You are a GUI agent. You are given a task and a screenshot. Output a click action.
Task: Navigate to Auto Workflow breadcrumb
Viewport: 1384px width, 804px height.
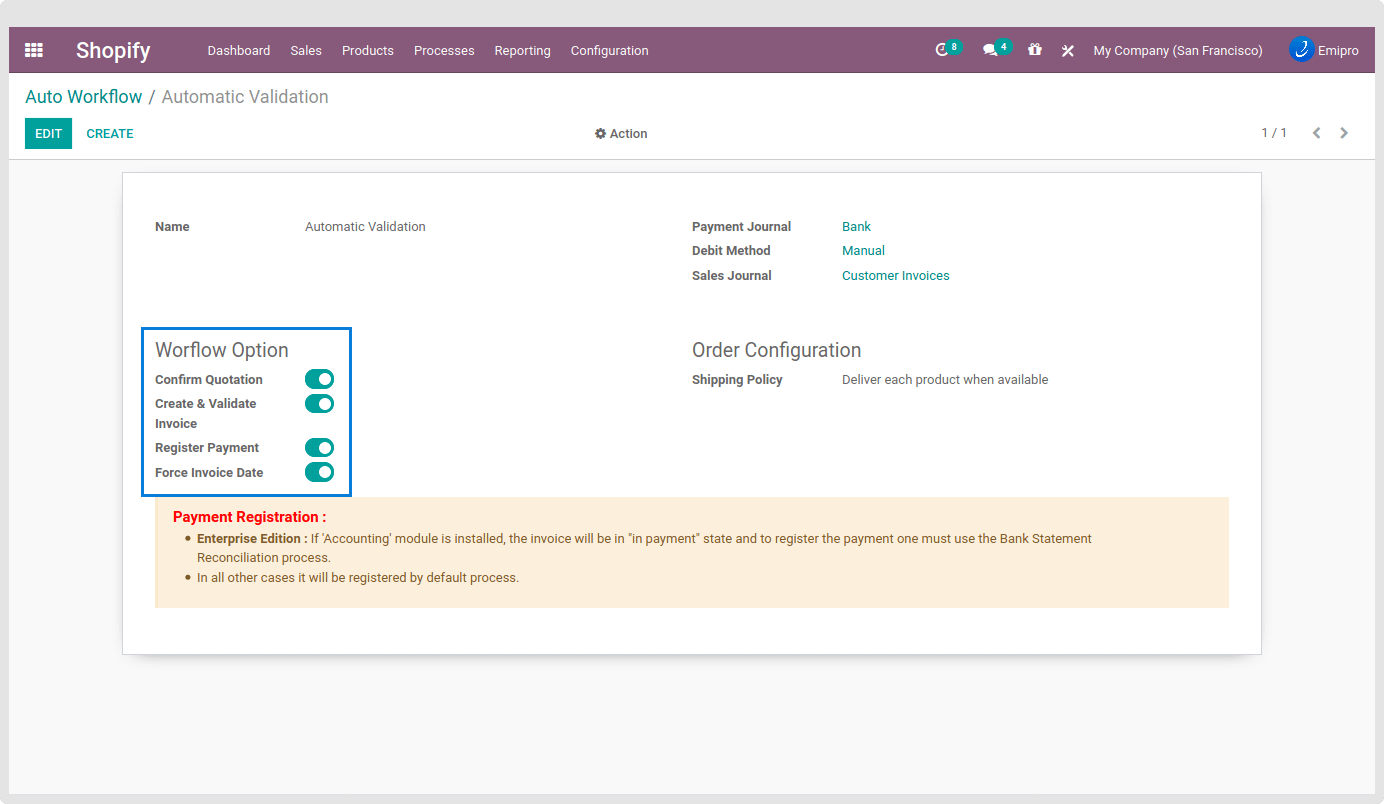[84, 97]
